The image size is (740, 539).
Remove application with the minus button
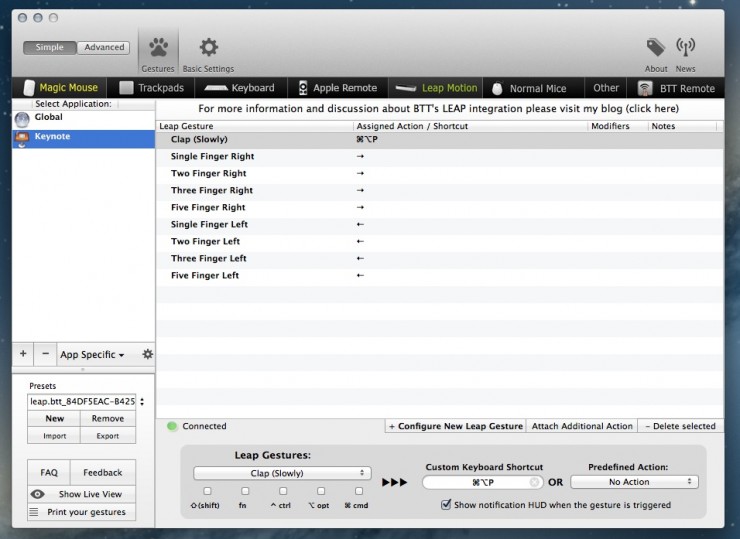coord(45,354)
